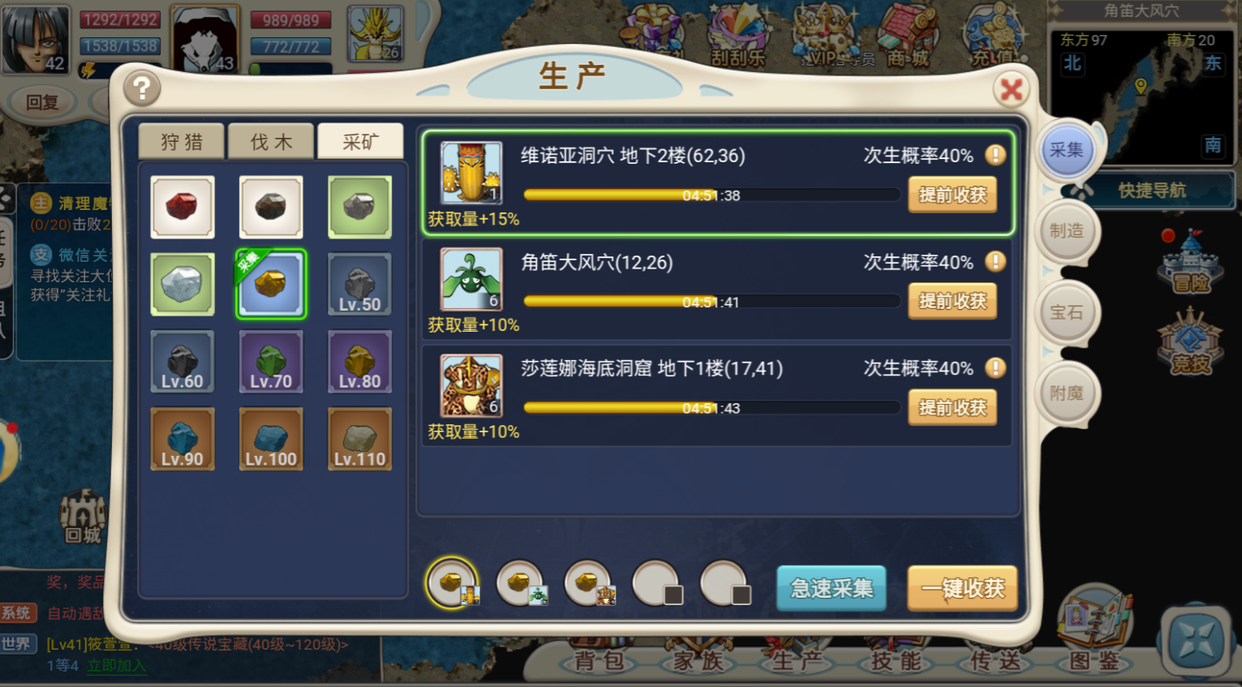Switch to the 伐木 tab
This screenshot has height=687, width=1242.
coord(271,142)
